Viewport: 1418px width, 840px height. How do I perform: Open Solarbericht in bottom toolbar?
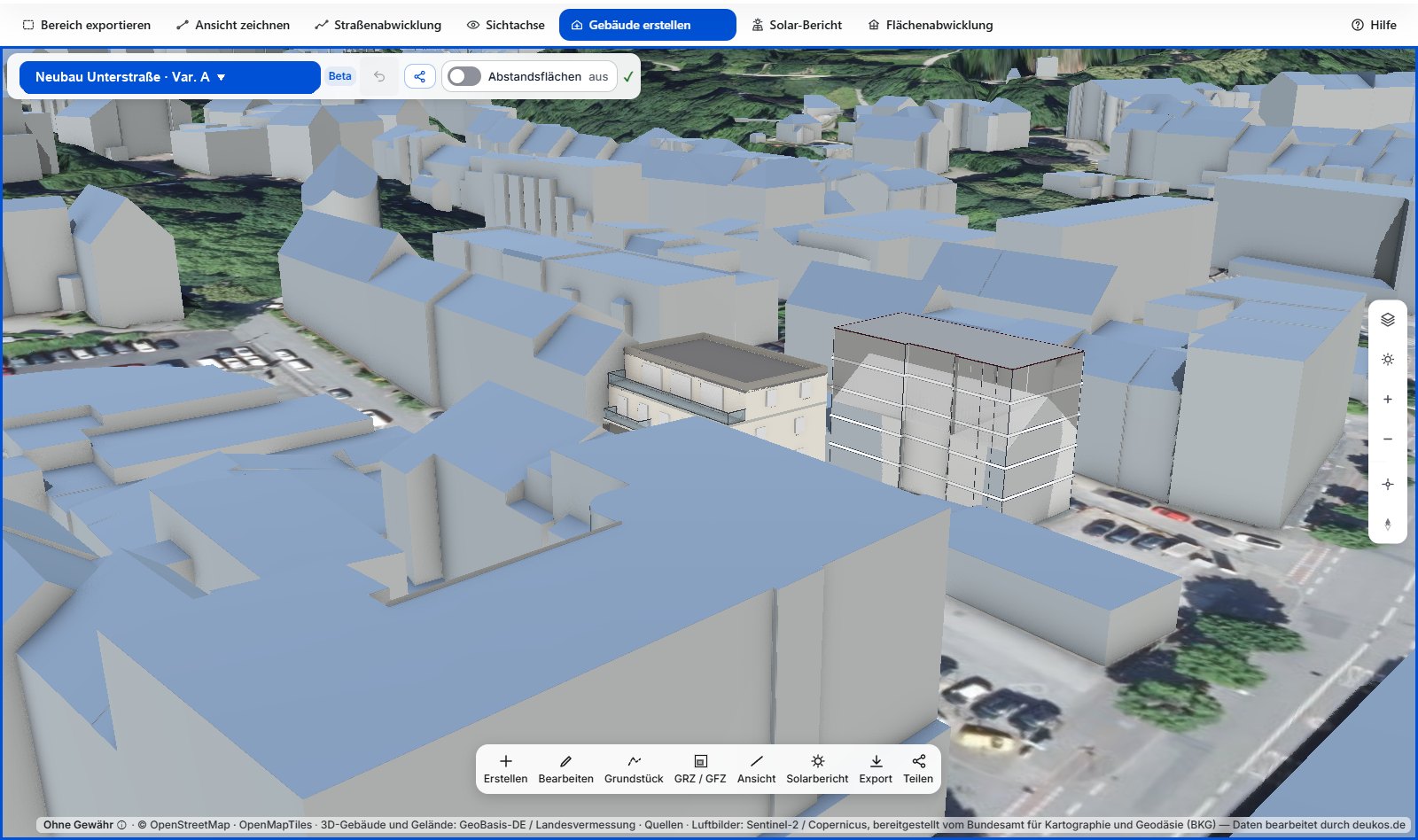817,769
